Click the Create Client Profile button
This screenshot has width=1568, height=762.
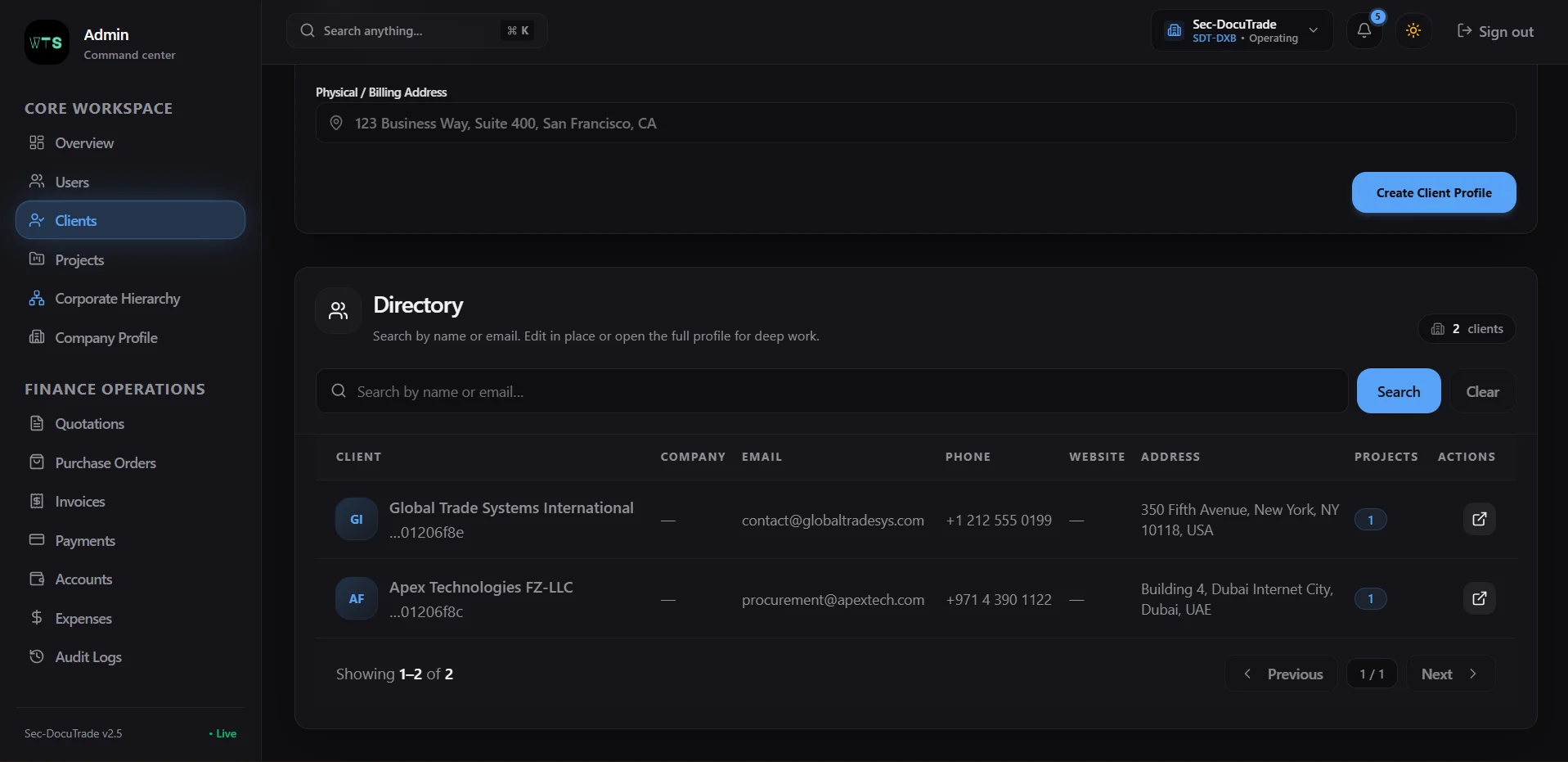[1433, 192]
